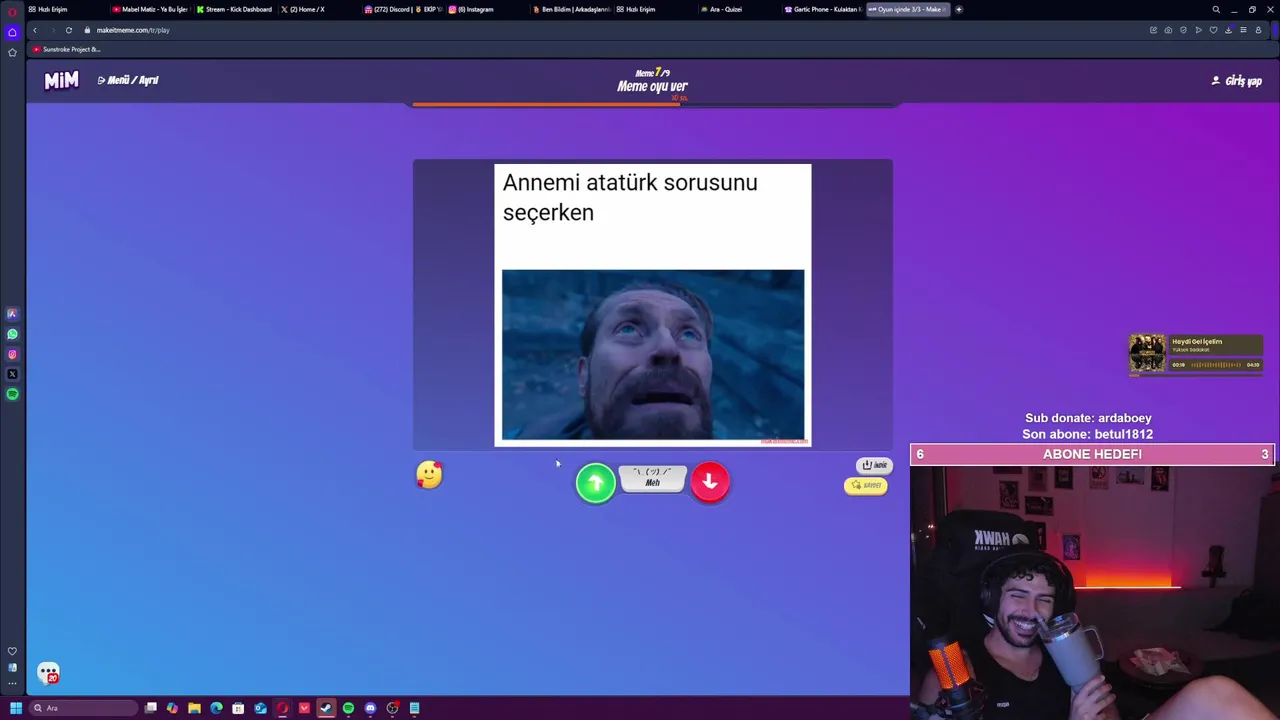
Task: Upvote the meme with green arrow
Action: [595, 483]
